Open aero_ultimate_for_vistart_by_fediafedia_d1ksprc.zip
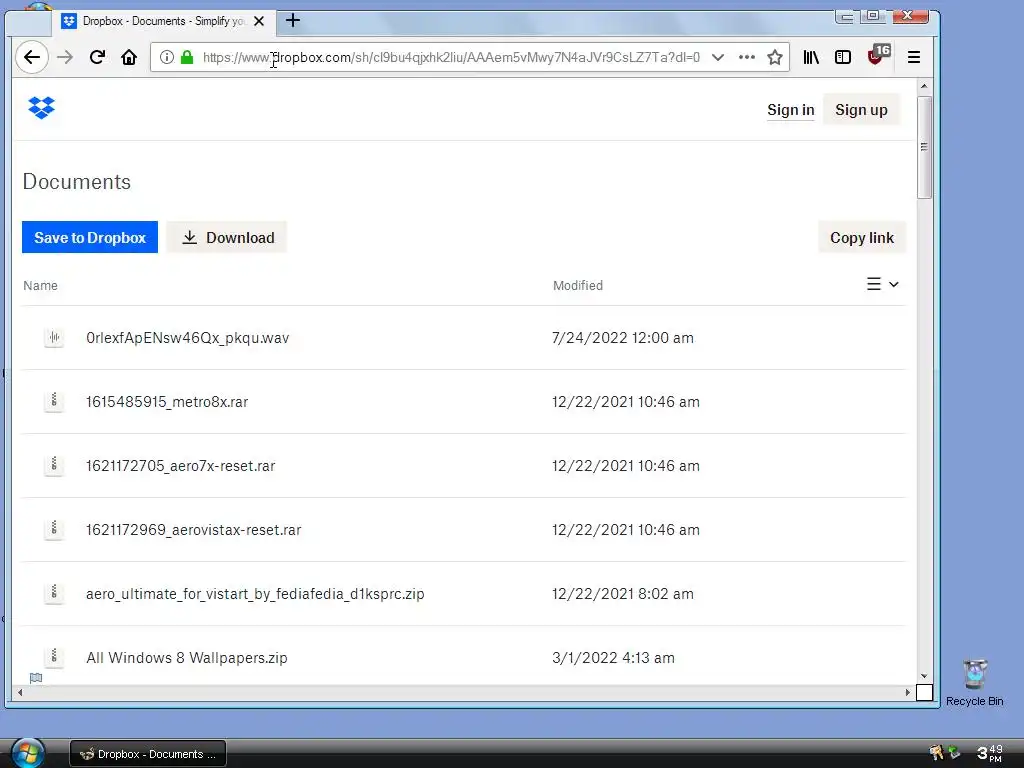Viewport: 1024px width, 768px height. click(255, 594)
